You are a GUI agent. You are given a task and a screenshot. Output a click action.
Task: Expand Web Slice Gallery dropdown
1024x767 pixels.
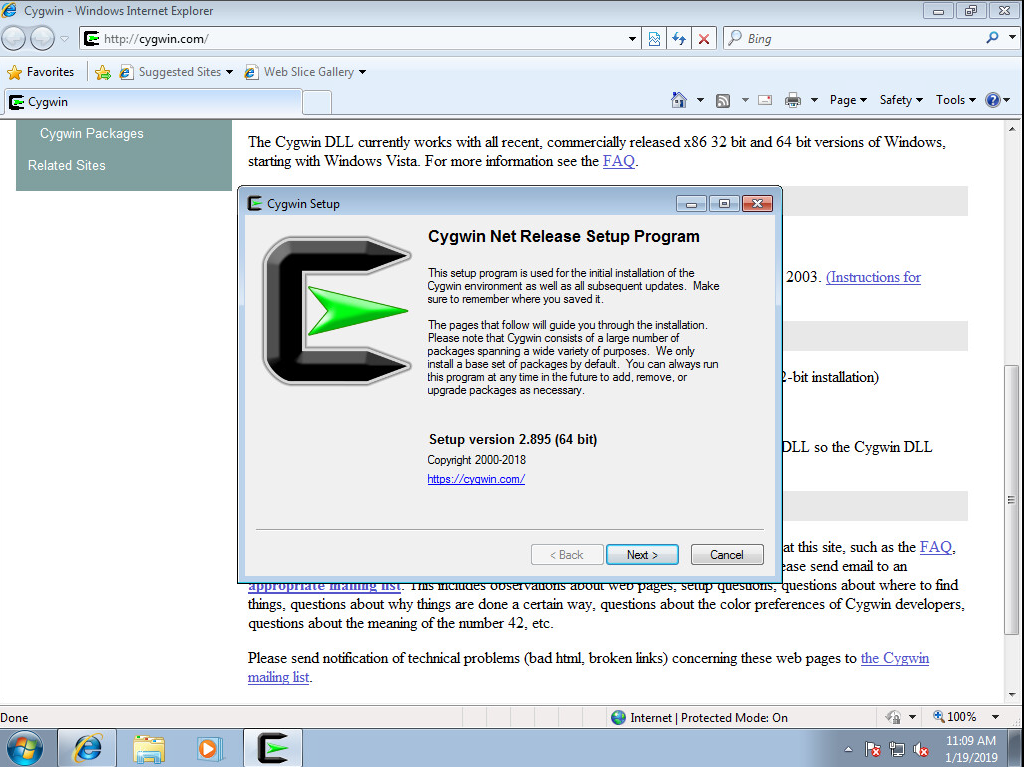pyautogui.click(x=362, y=72)
